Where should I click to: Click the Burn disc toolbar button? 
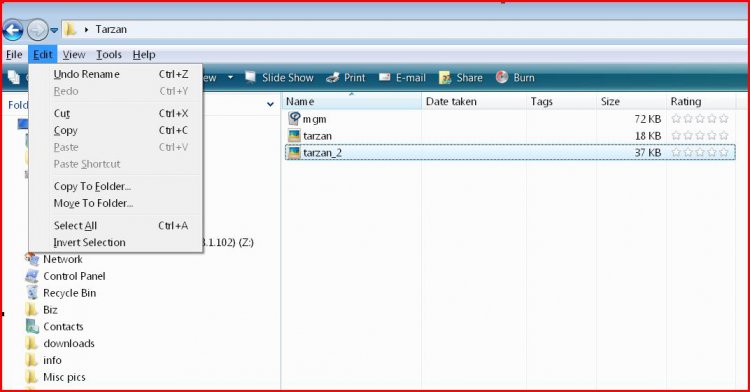click(515, 77)
